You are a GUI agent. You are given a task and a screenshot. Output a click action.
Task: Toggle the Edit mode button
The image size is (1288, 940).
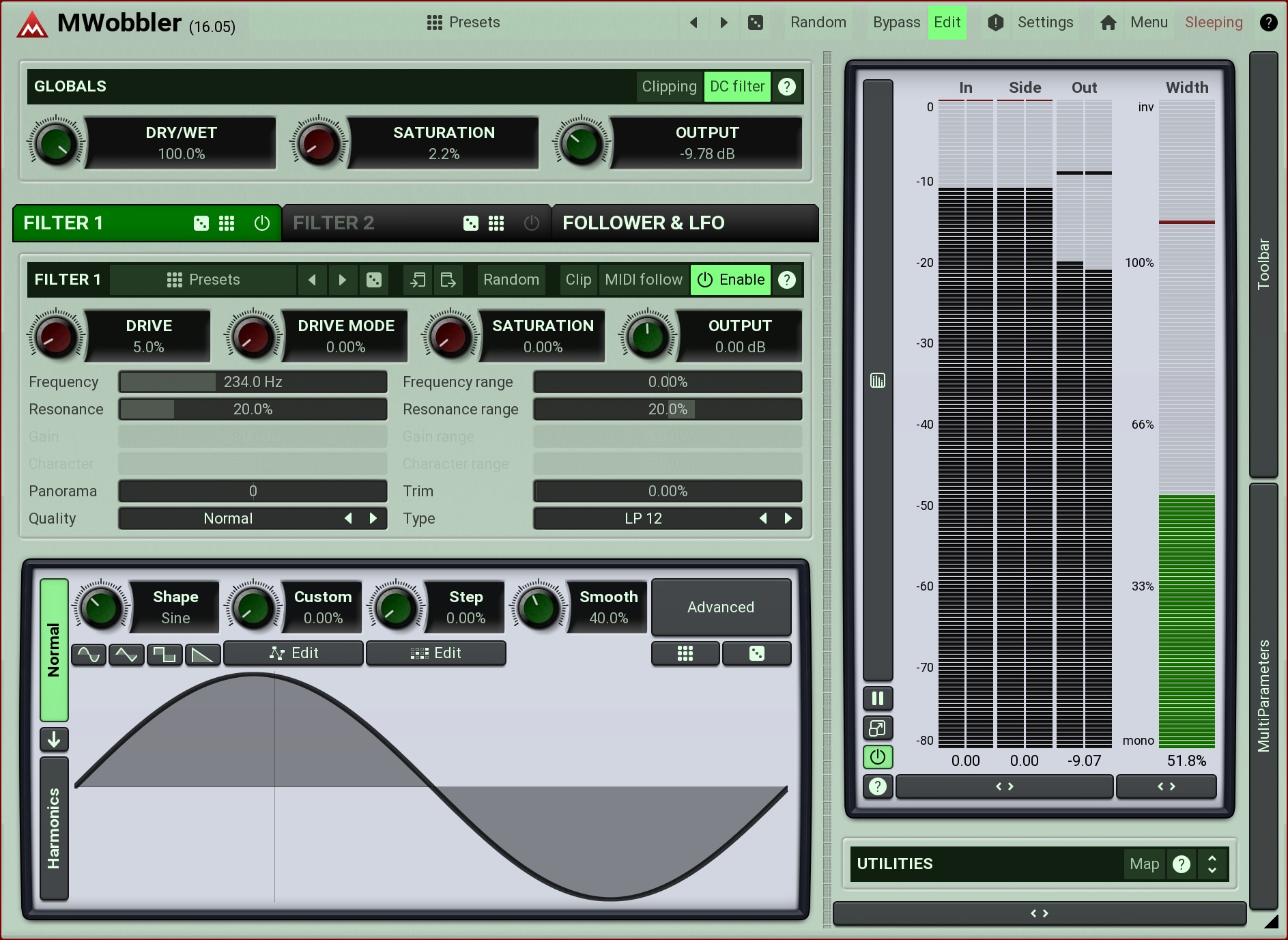click(x=947, y=23)
